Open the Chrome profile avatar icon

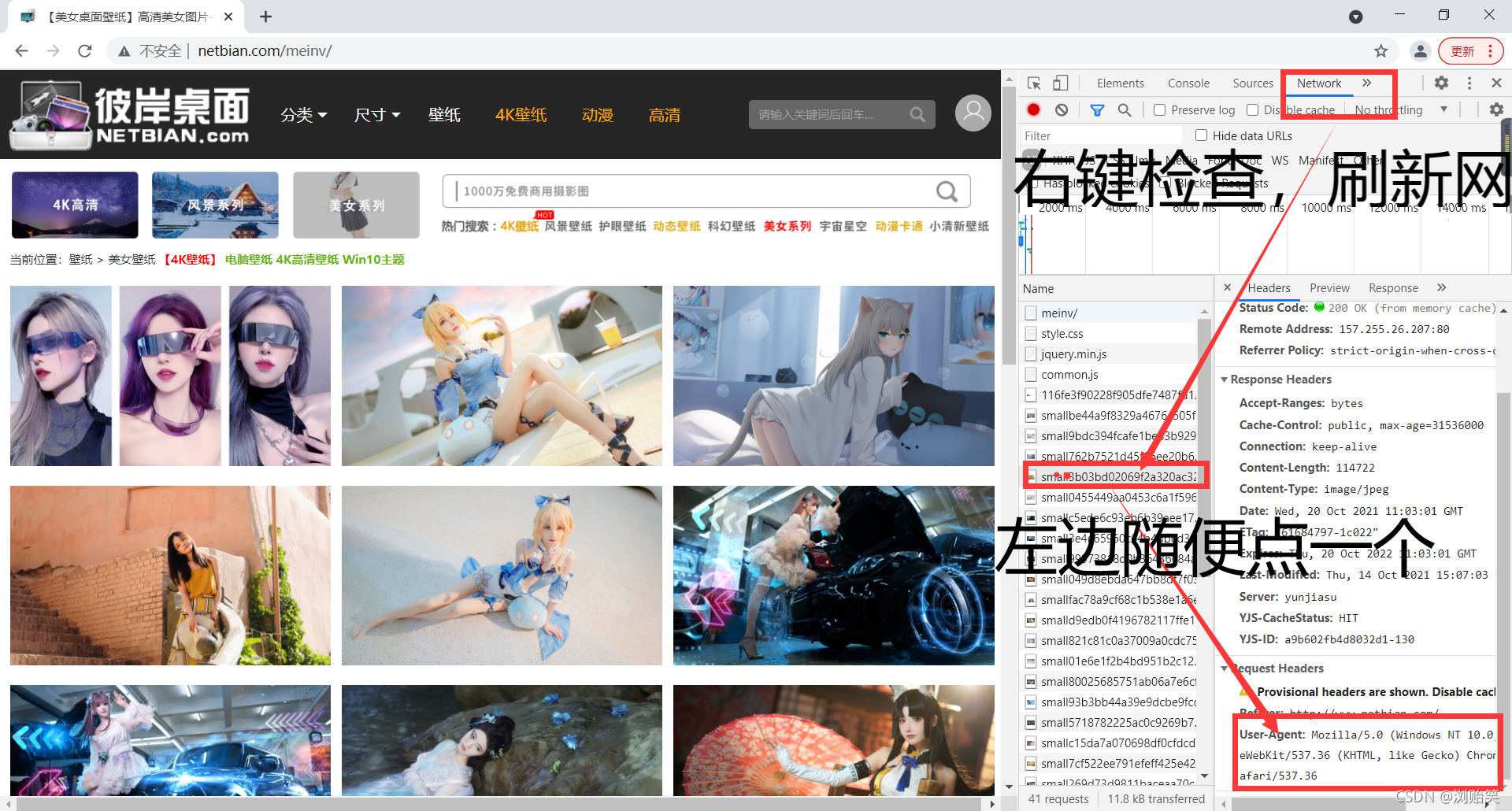pyautogui.click(x=1420, y=51)
